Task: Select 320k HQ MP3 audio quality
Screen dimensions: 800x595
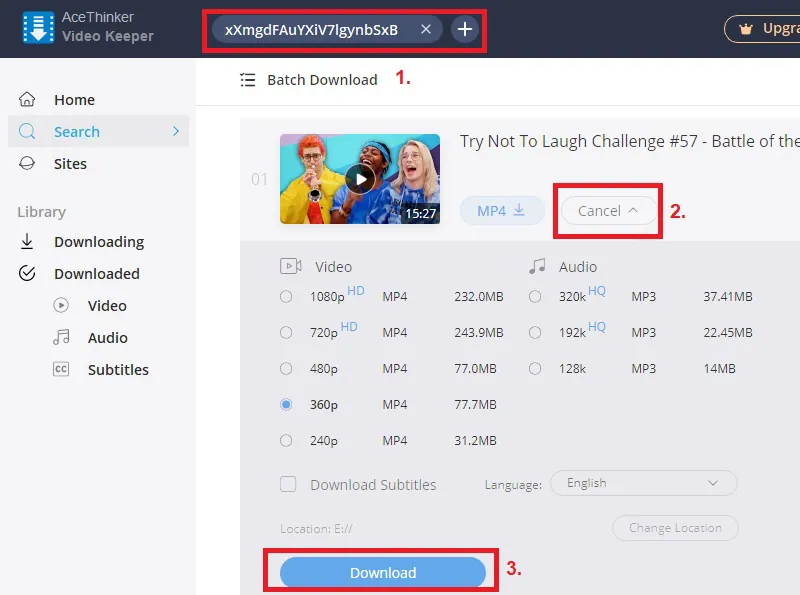Action: [x=535, y=296]
